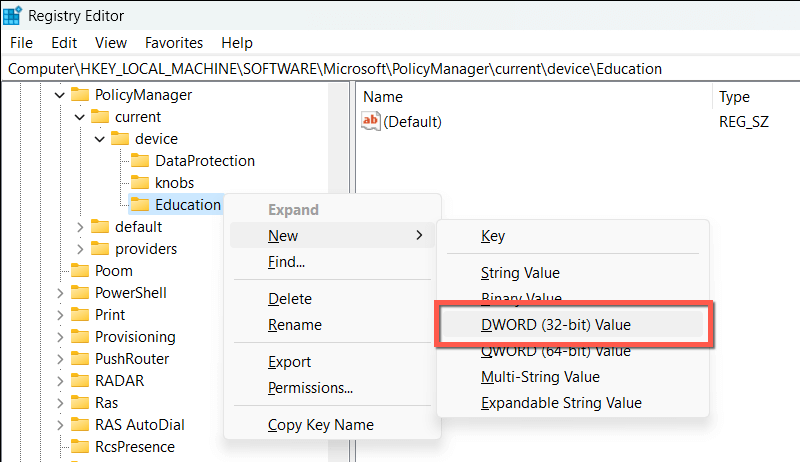The height and width of the screenshot is (462, 800).
Task: Click the Type column header
Action: tap(734, 97)
